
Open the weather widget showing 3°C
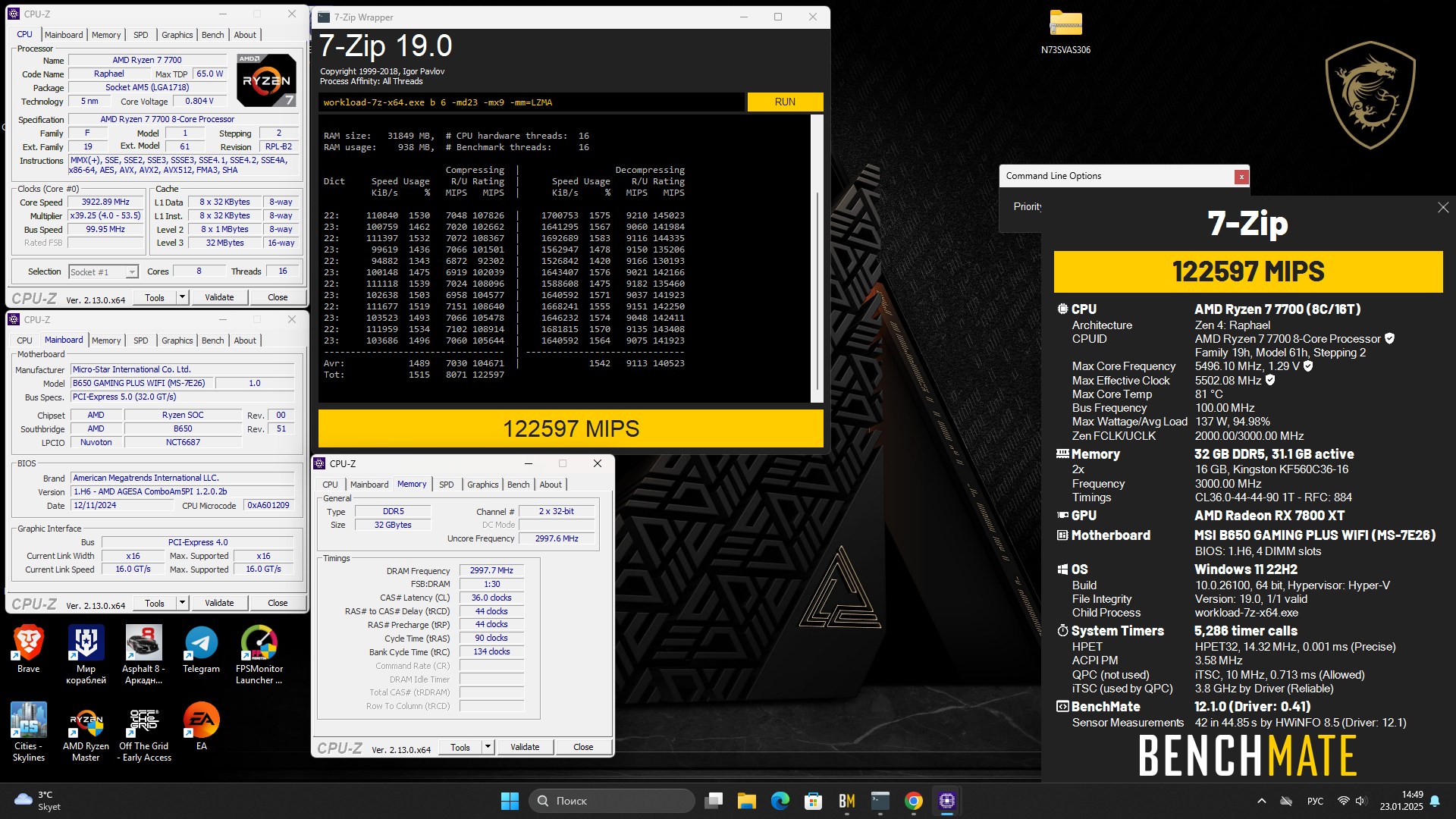[x=37, y=801]
